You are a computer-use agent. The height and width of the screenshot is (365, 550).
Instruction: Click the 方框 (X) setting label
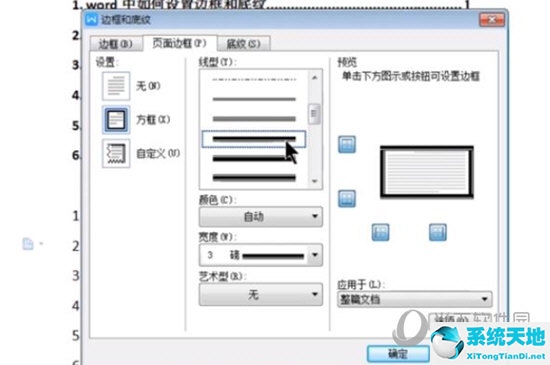(x=153, y=120)
